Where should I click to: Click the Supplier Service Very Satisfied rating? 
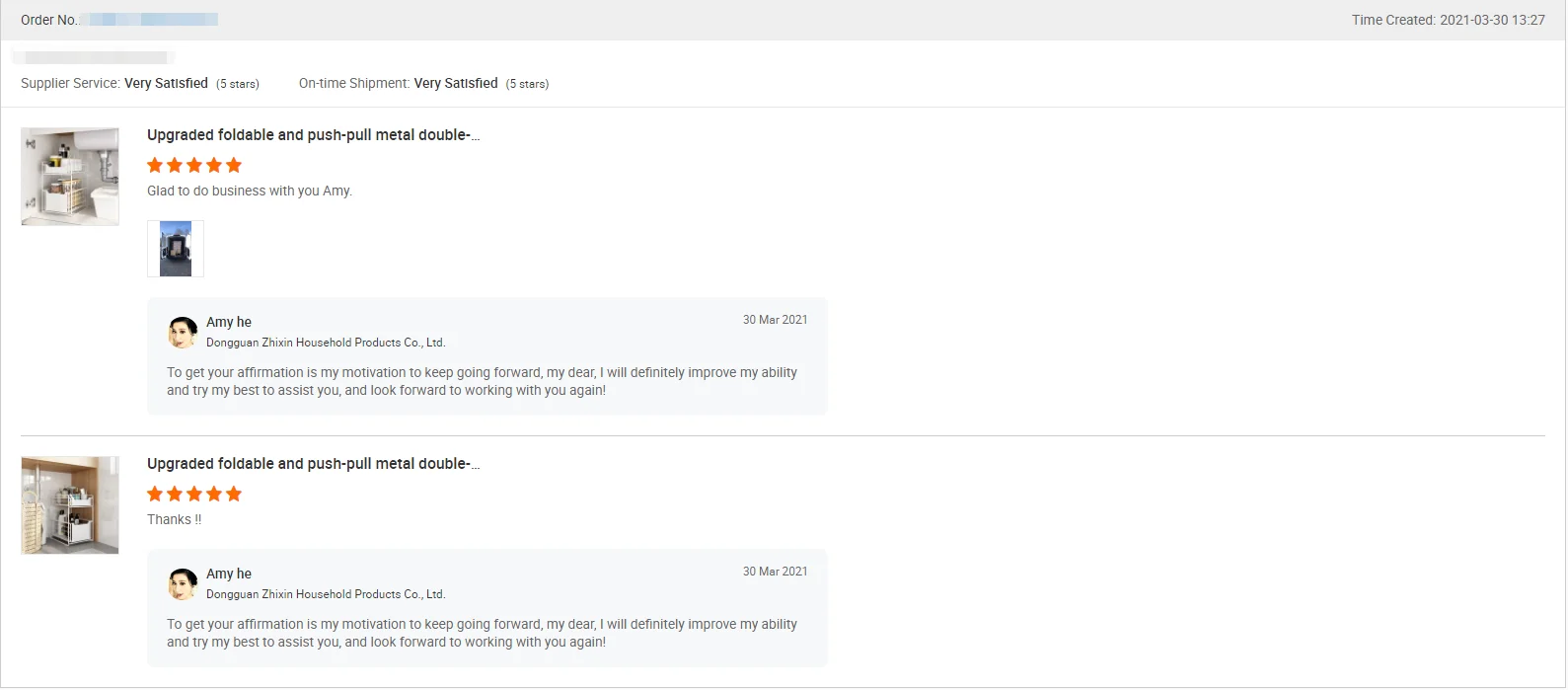click(166, 84)
